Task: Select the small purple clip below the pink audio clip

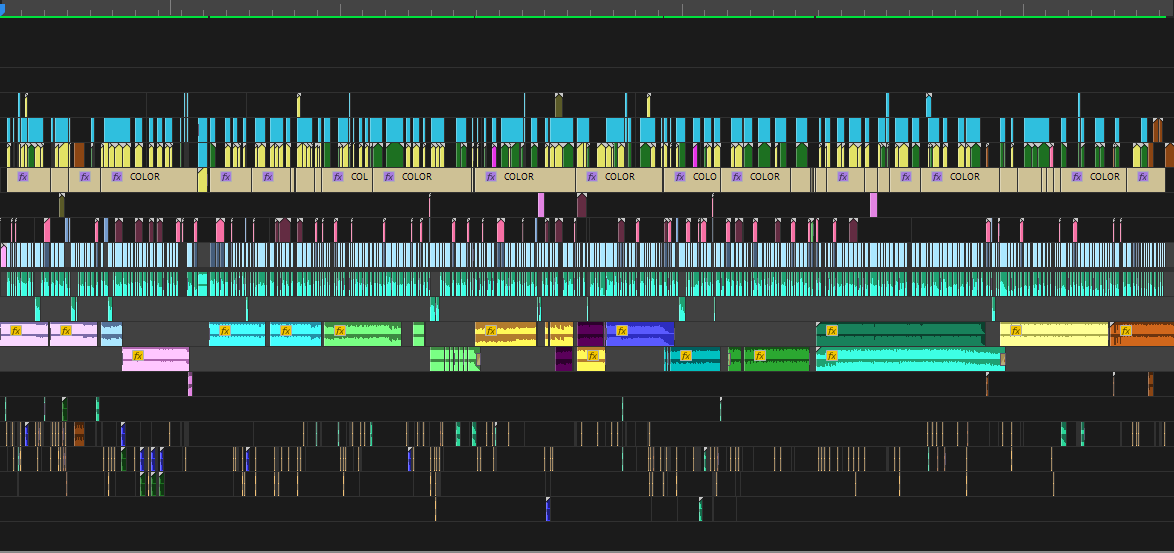Action: coord(190,384)
